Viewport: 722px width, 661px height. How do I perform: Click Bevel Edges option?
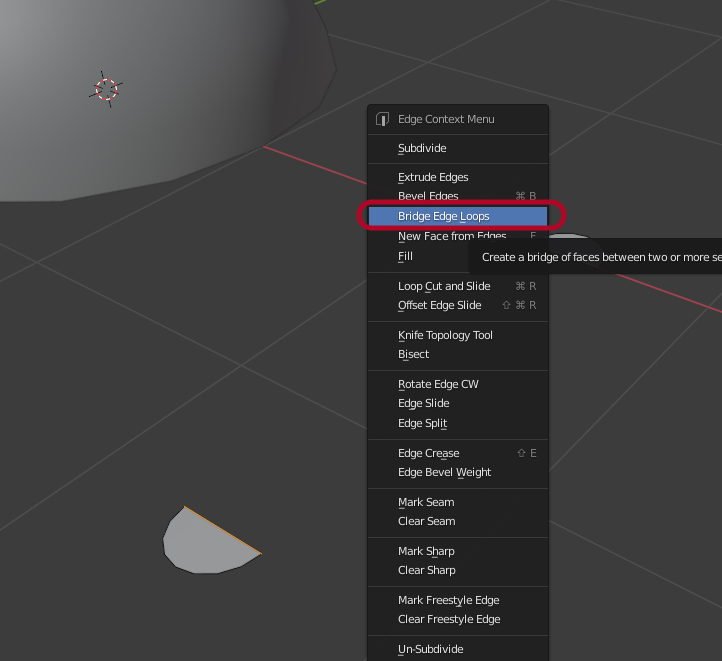[x=458, y=195]
